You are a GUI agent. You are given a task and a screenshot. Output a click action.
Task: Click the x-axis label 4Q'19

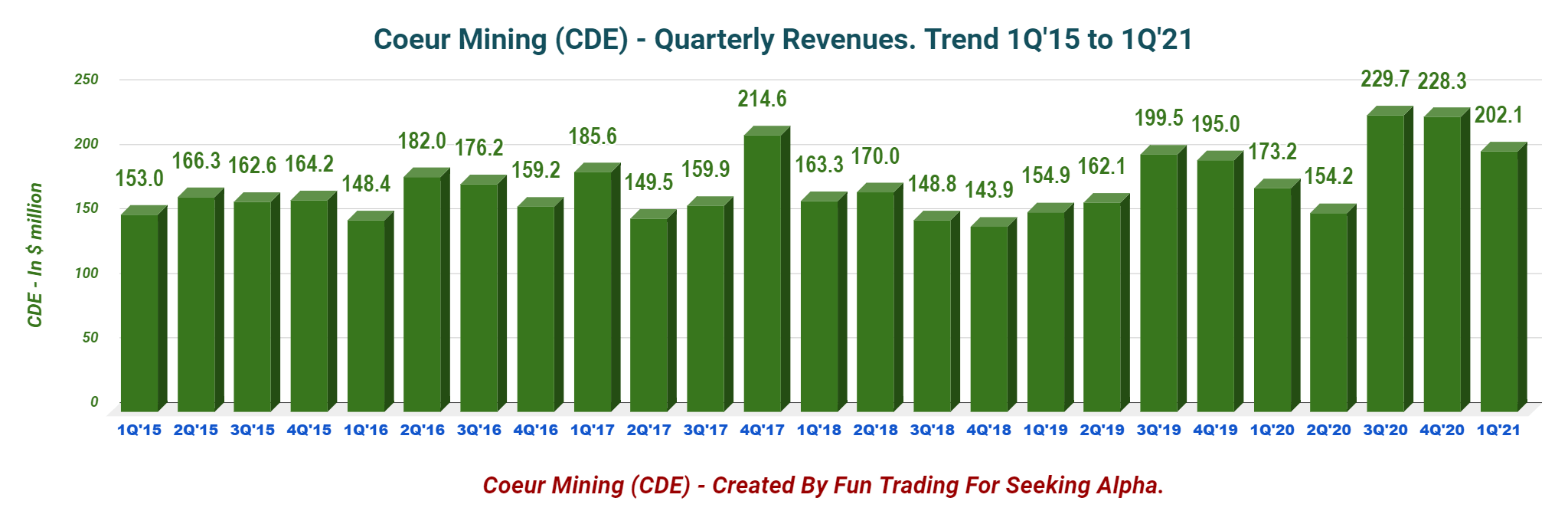point(1216,431)
